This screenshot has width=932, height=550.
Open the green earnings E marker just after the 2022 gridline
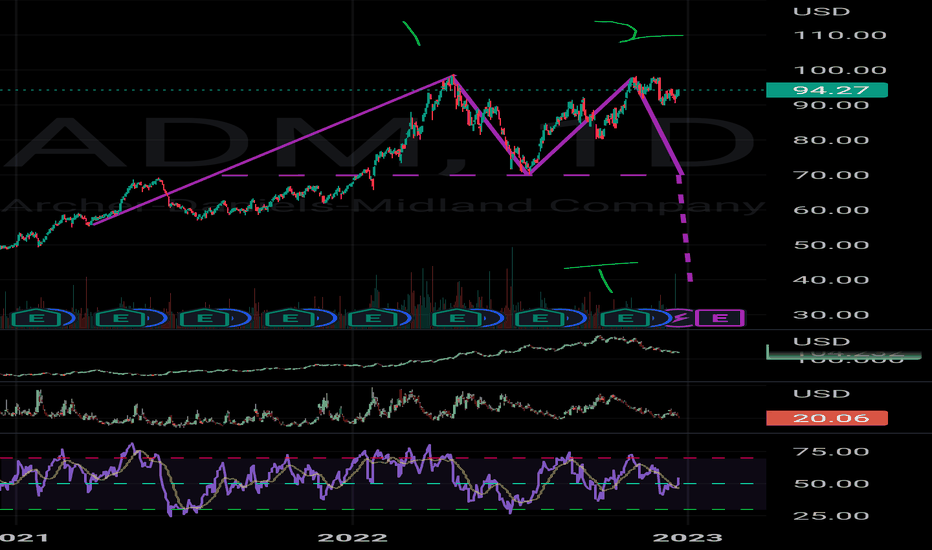point(373,319)
